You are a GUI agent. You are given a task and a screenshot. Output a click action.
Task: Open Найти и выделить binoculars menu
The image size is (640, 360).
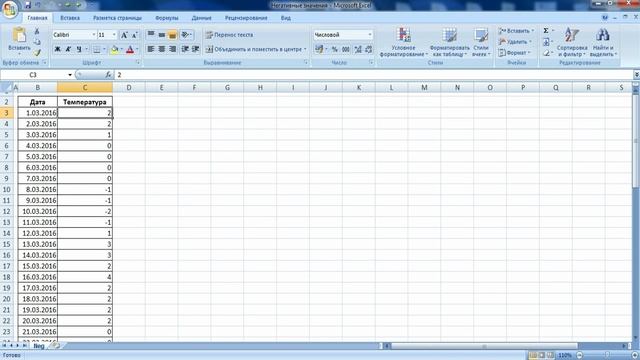point(603,42)
